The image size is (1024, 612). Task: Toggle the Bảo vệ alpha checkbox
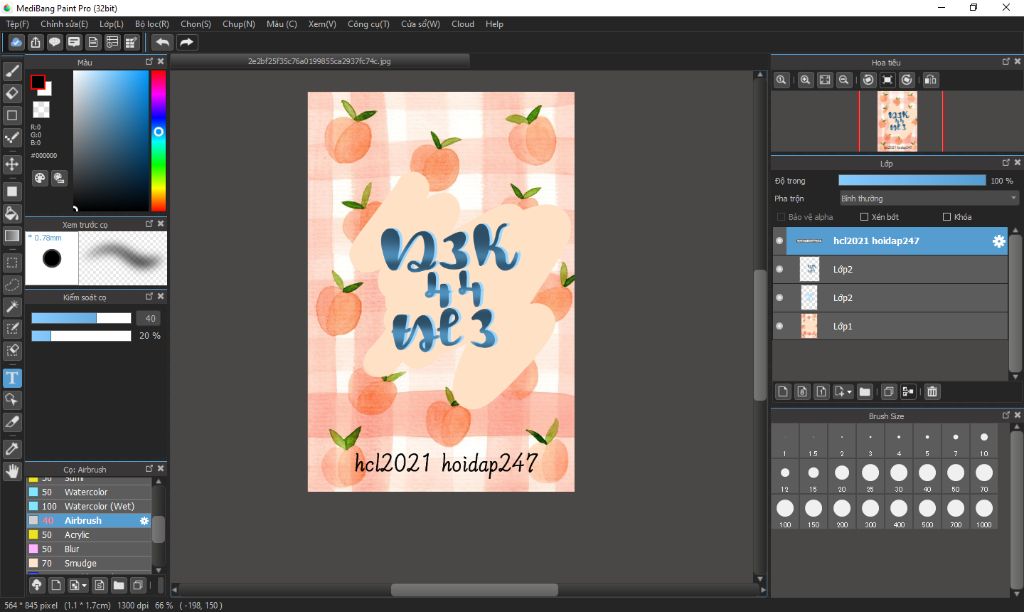point(781,217)
